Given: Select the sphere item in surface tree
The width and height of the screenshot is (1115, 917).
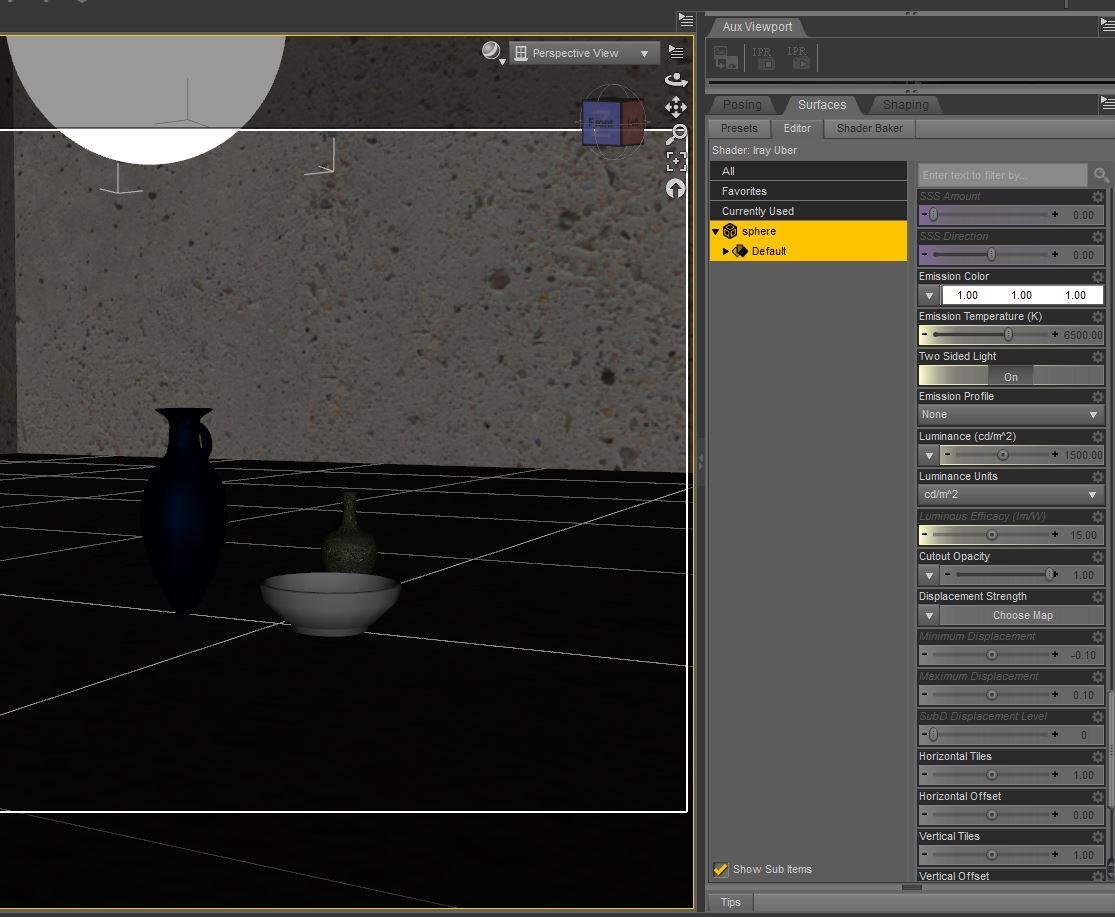Looking at the screenshot, I should click(x=808, y=231).
